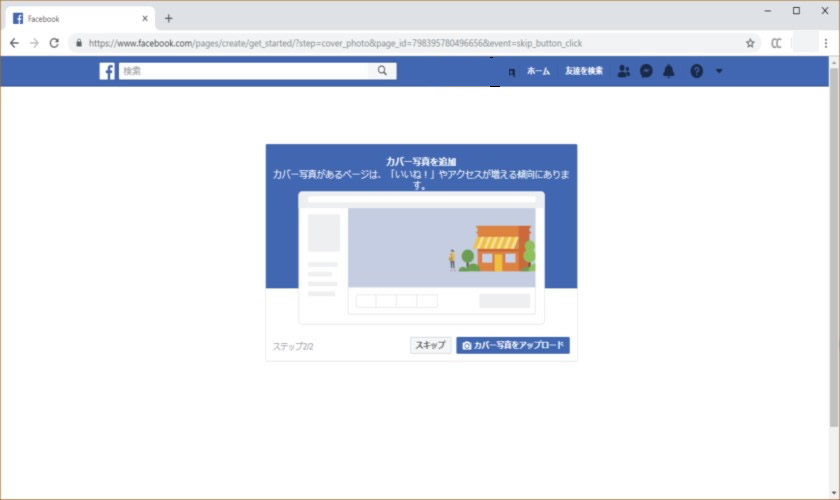The image size is (840, 500).
Task: Open the notifications bell
Action: pos(669,71)
